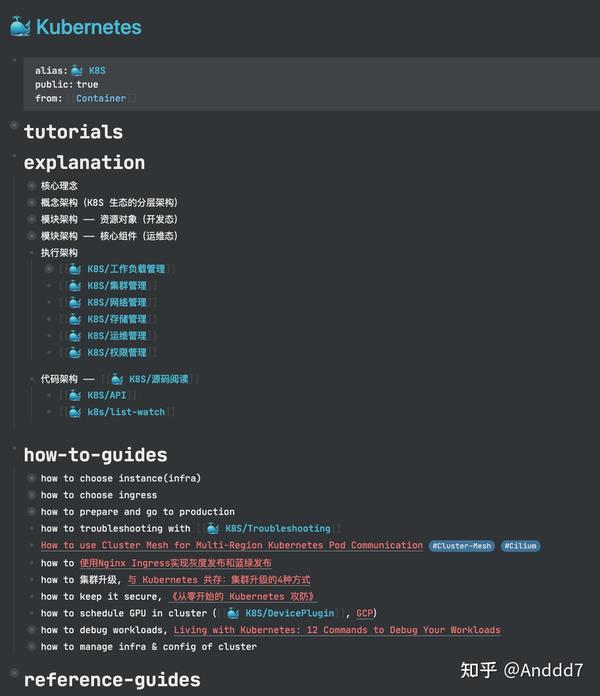600x696 pixels.
Task: Open the 12 Commands to Debug Workloads link
Action: 337,630
